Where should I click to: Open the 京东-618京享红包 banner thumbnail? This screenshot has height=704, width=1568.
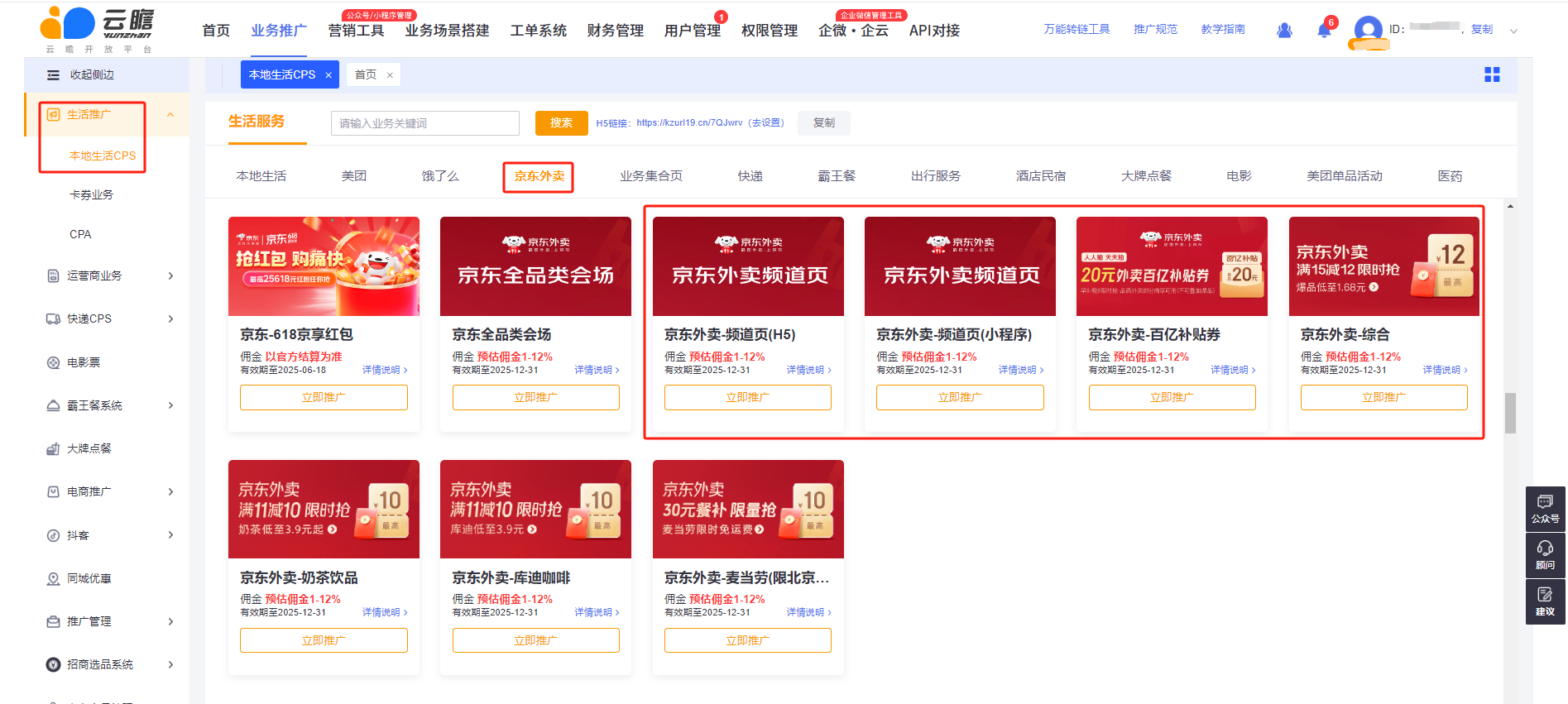324,266
